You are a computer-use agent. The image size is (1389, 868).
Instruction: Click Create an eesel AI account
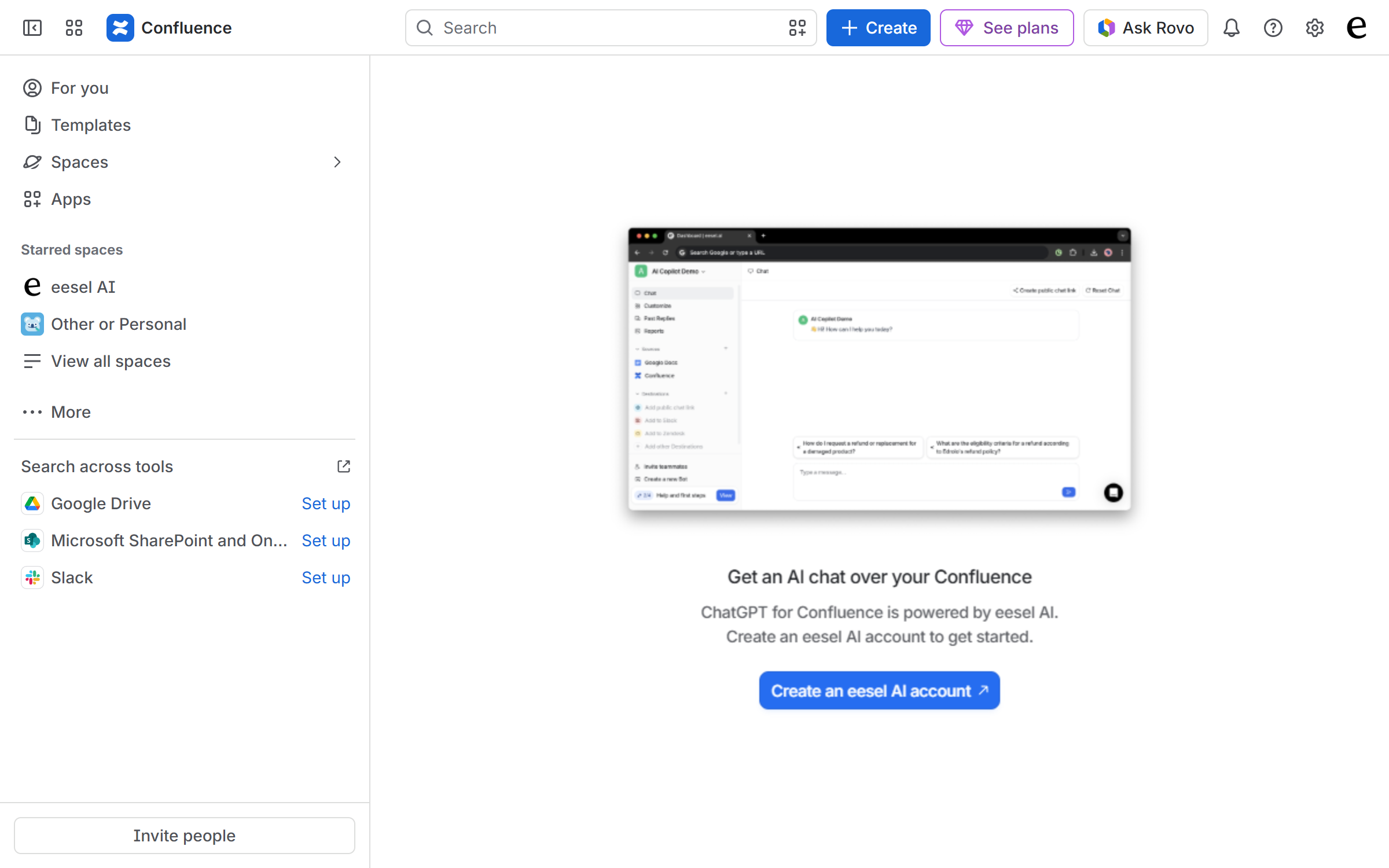(x=879, y=690)
